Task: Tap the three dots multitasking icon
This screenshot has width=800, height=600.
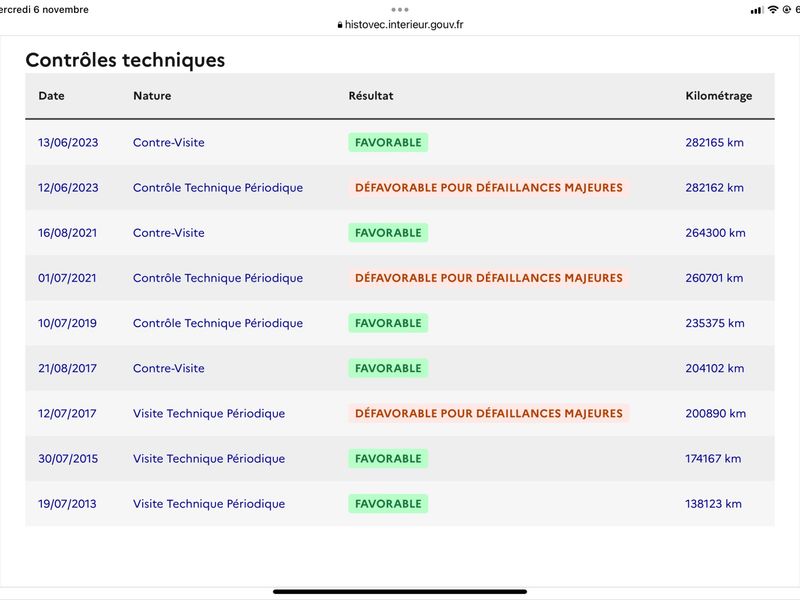Action: pyautogui.click(x=400, y=10)
